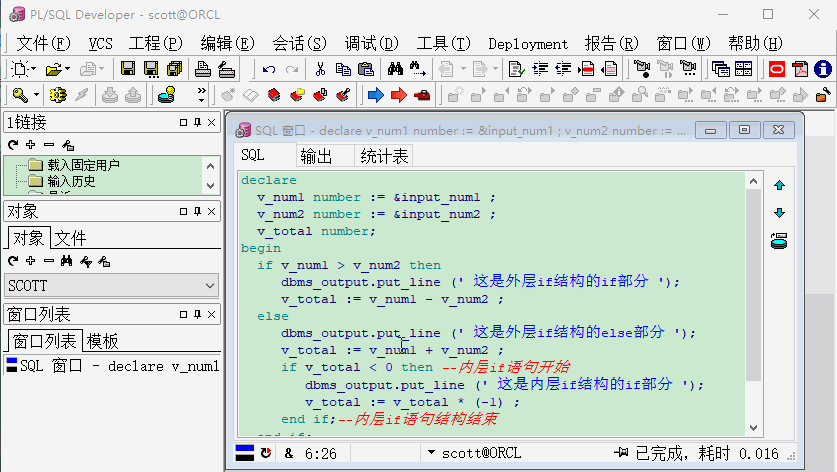Open the VCS menu
This screenshot has height=472, width=837.
click(x=100, y=43)
